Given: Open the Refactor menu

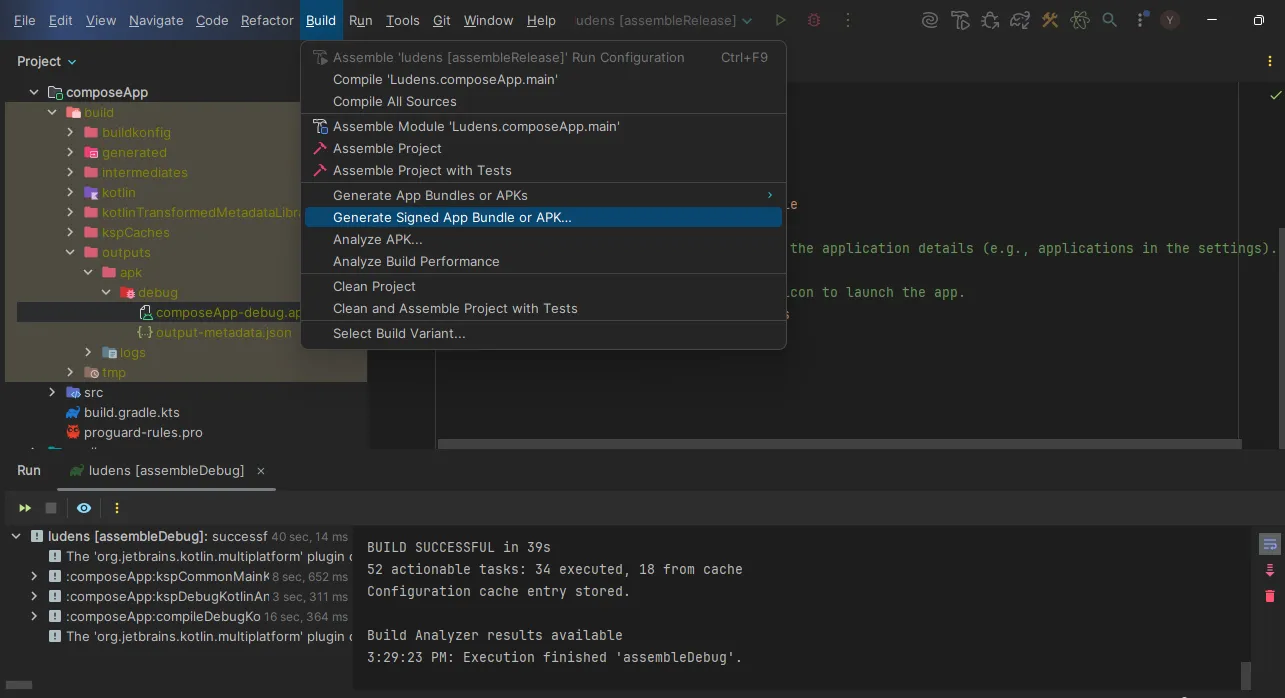Looking at the screenshot, I should [267, 20].
